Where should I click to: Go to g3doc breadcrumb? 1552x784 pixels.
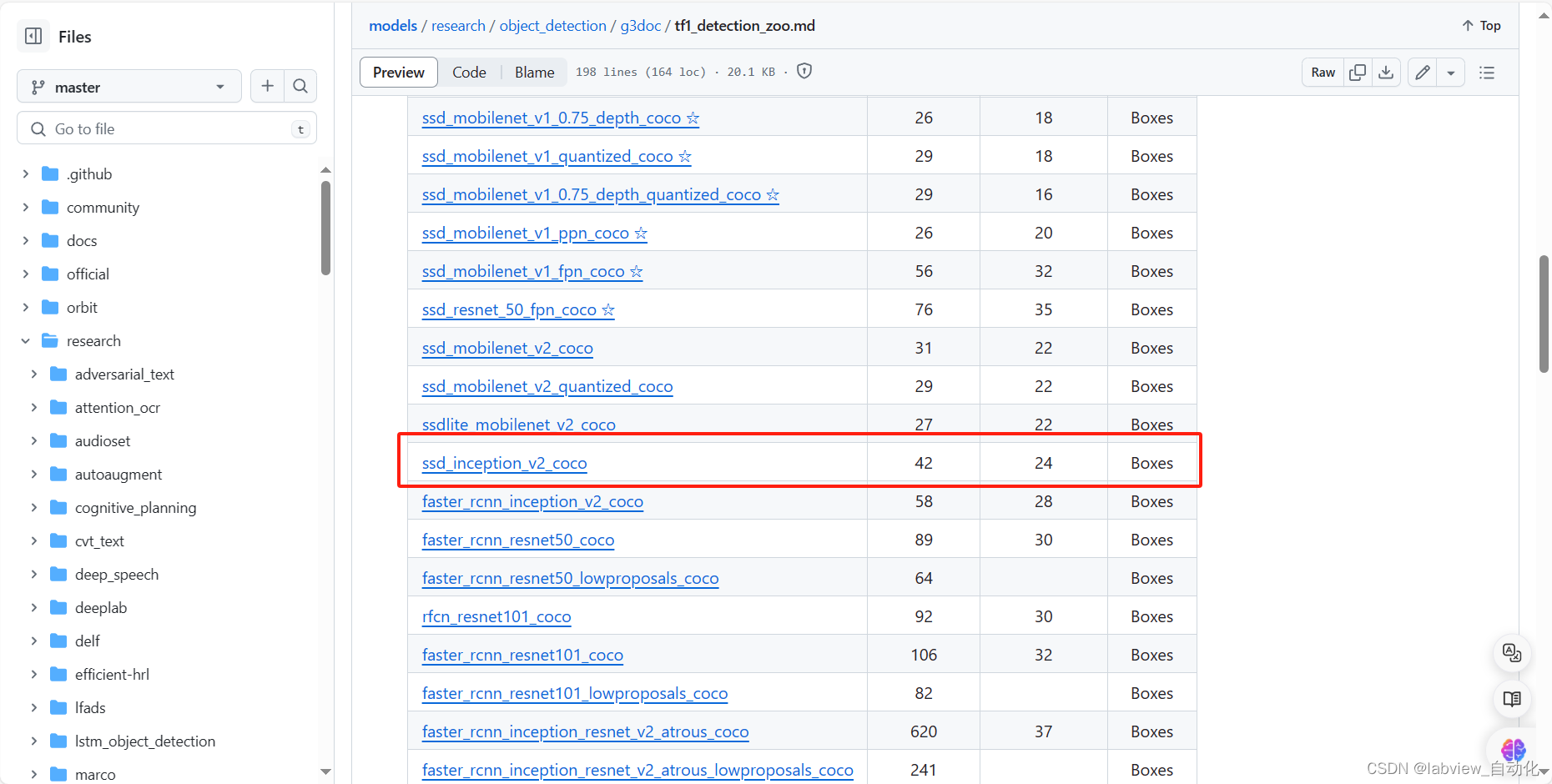[641, 26]
